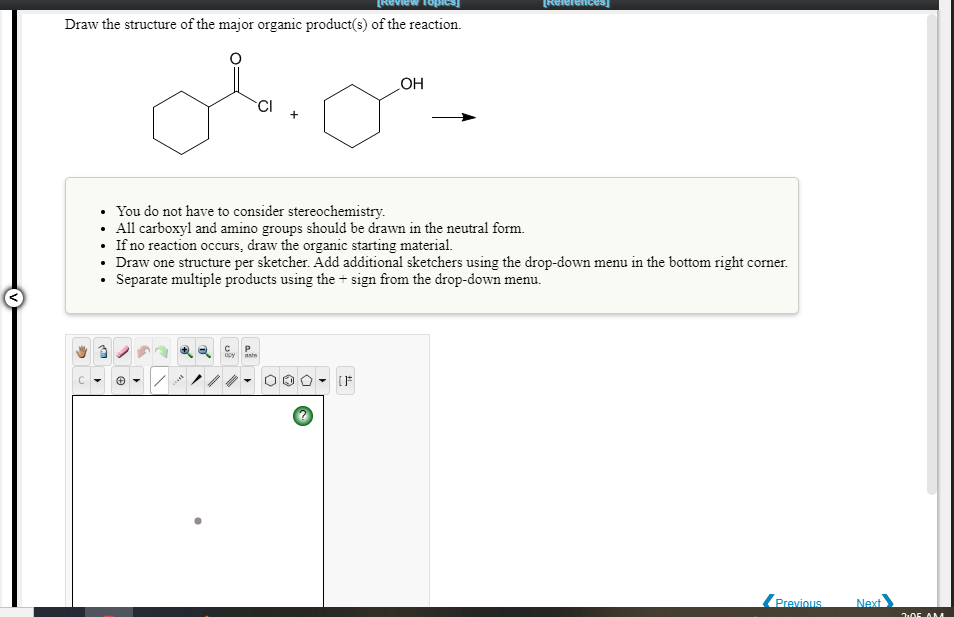
Task: Select the benzene ring template
Action: (x=287, y=381)
